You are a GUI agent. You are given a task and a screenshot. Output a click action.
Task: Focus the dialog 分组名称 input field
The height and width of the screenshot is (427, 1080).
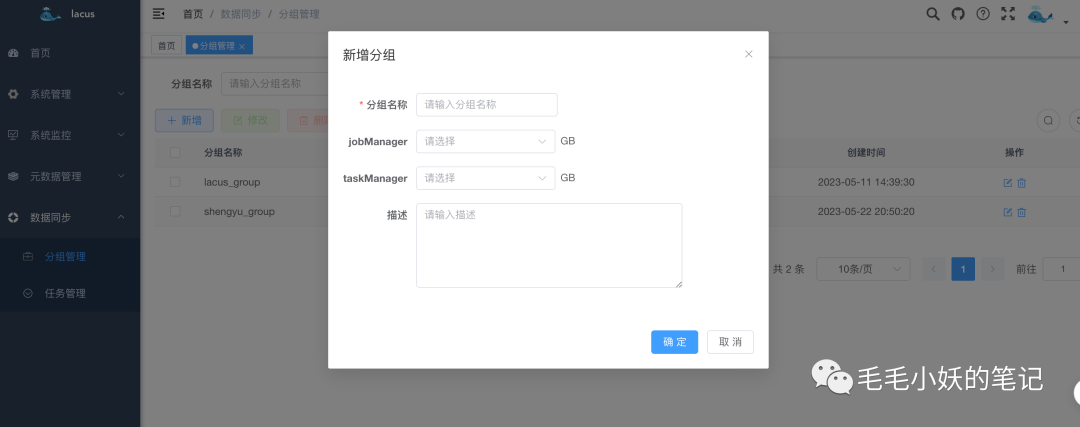(x=486, y=105)
